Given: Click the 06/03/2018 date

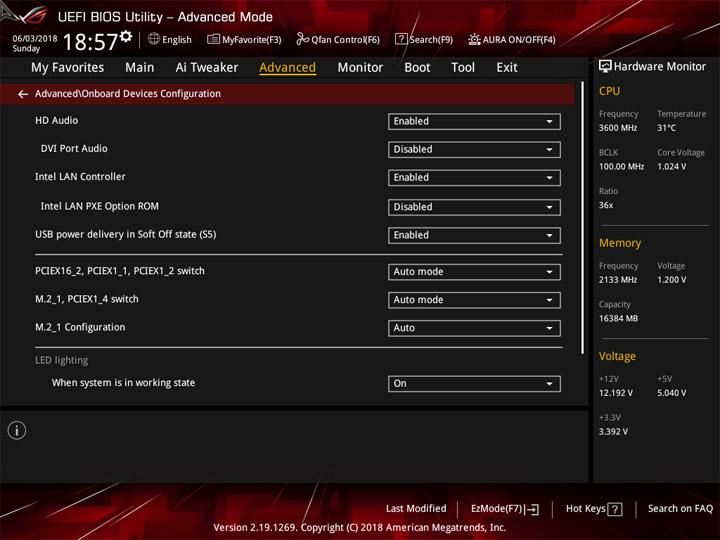Looking at the screenshot, I should [35, 39].
